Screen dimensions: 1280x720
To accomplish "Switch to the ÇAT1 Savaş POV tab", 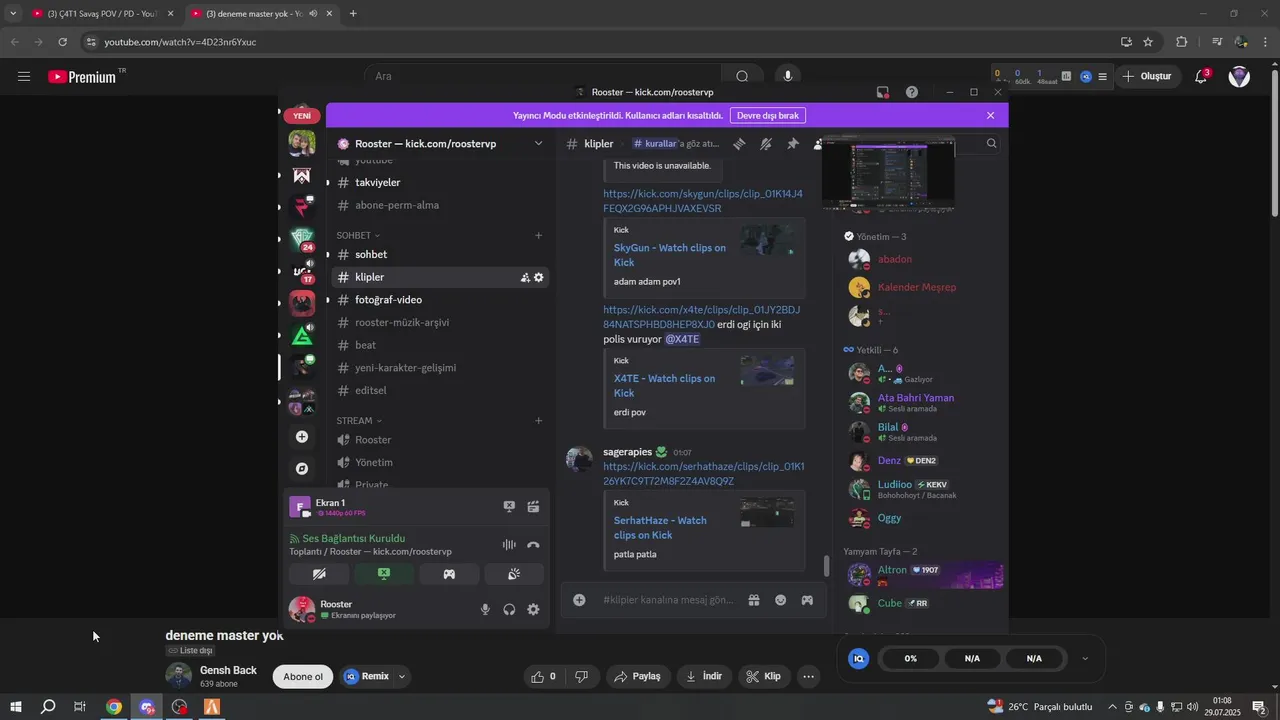I will (103, 14).
